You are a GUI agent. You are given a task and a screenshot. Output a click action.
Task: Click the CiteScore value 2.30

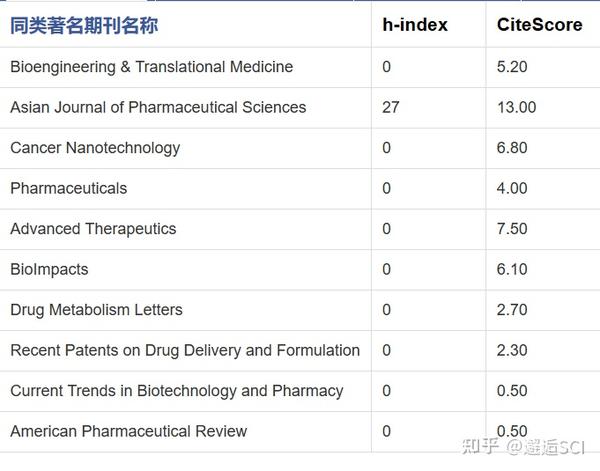[x=512, y=350]
